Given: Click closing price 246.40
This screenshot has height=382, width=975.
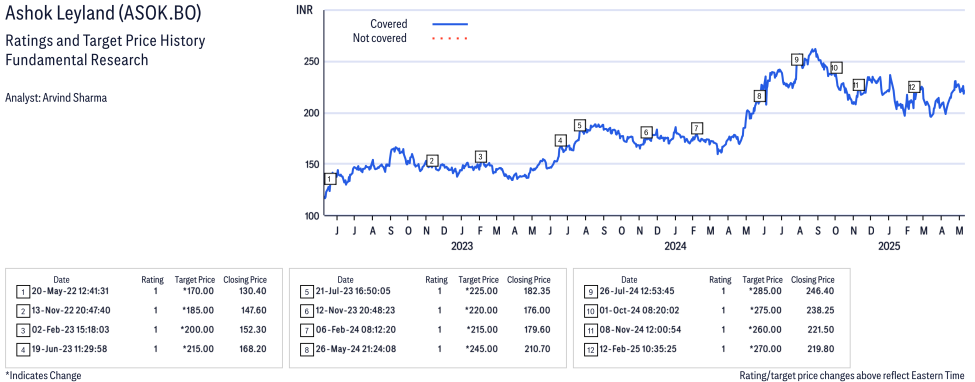Looking at the screenshot, I should coord(820,291).
